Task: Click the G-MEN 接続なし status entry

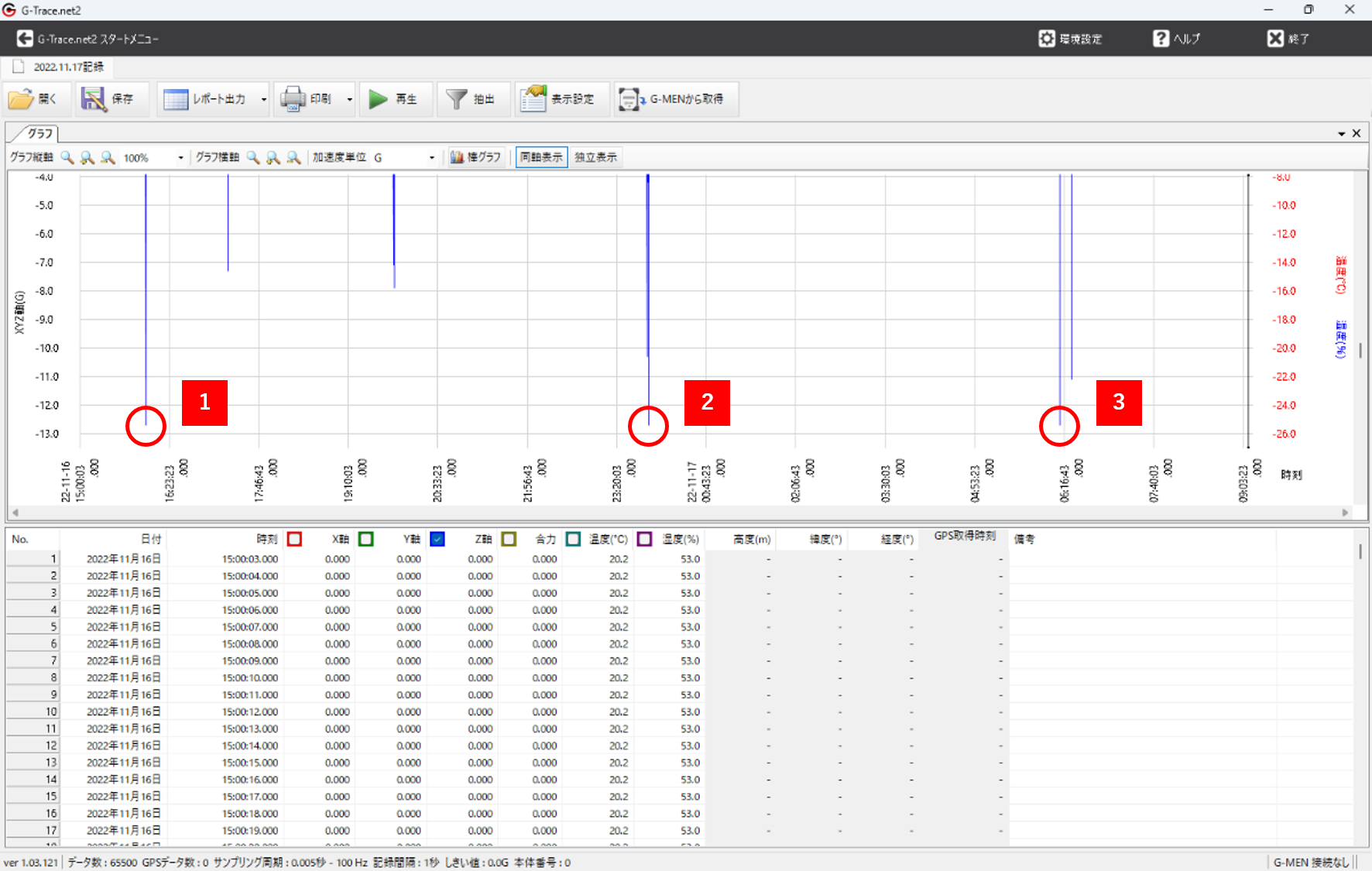Action: coord(1311,862)
